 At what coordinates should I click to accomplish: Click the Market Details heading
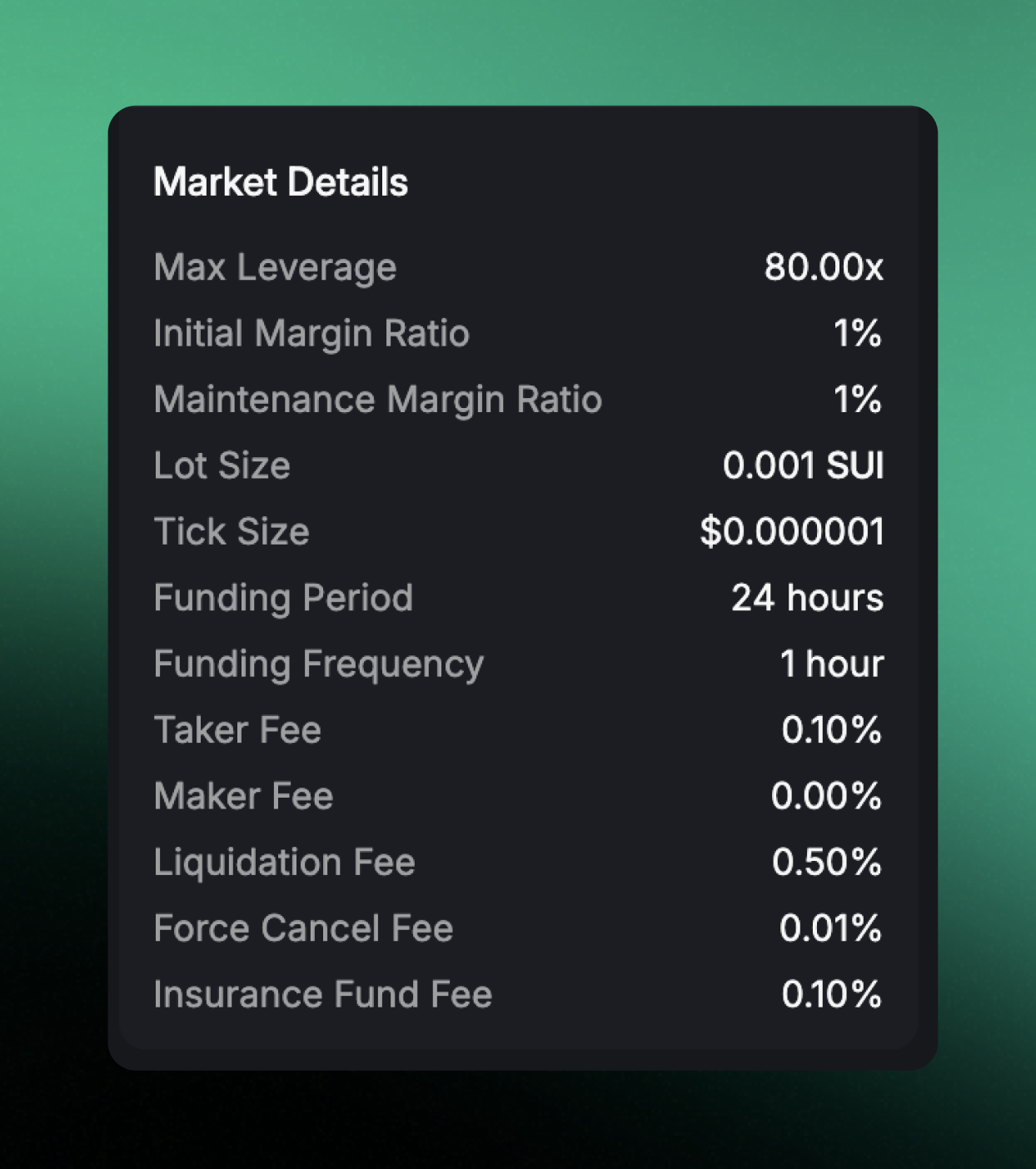[281, 182]
